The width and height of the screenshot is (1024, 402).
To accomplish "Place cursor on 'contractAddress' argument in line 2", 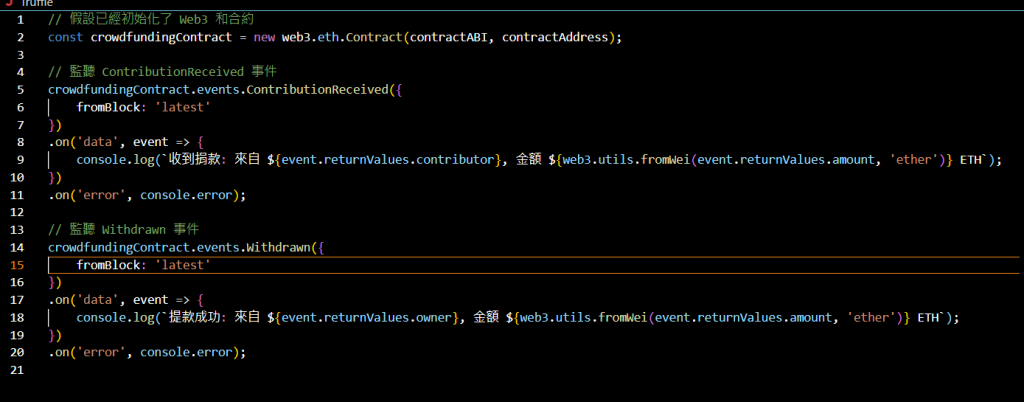I will pos(554,37).
